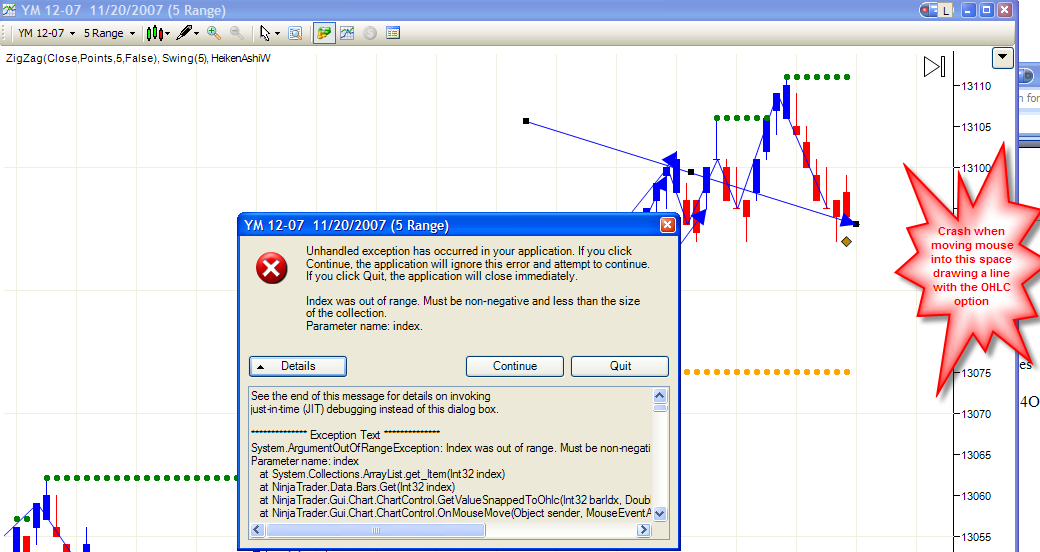Click 'Parameter name: index.' text in dialog
The width and height of the screenshot is (1040, 552).
tap(364, 326)
